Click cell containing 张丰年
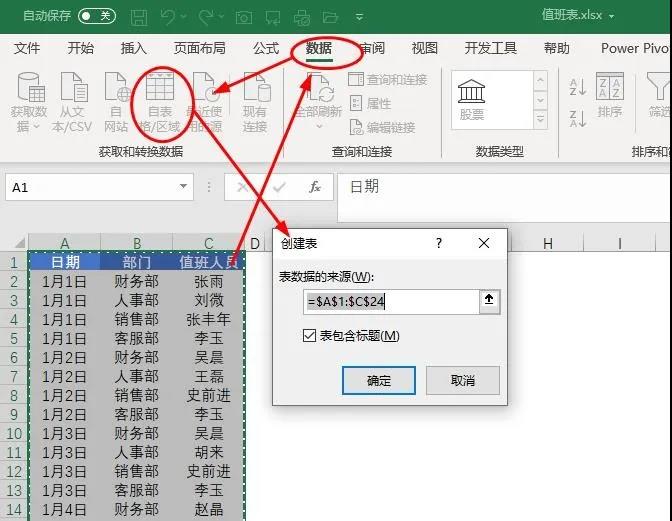 click(208, 319)
